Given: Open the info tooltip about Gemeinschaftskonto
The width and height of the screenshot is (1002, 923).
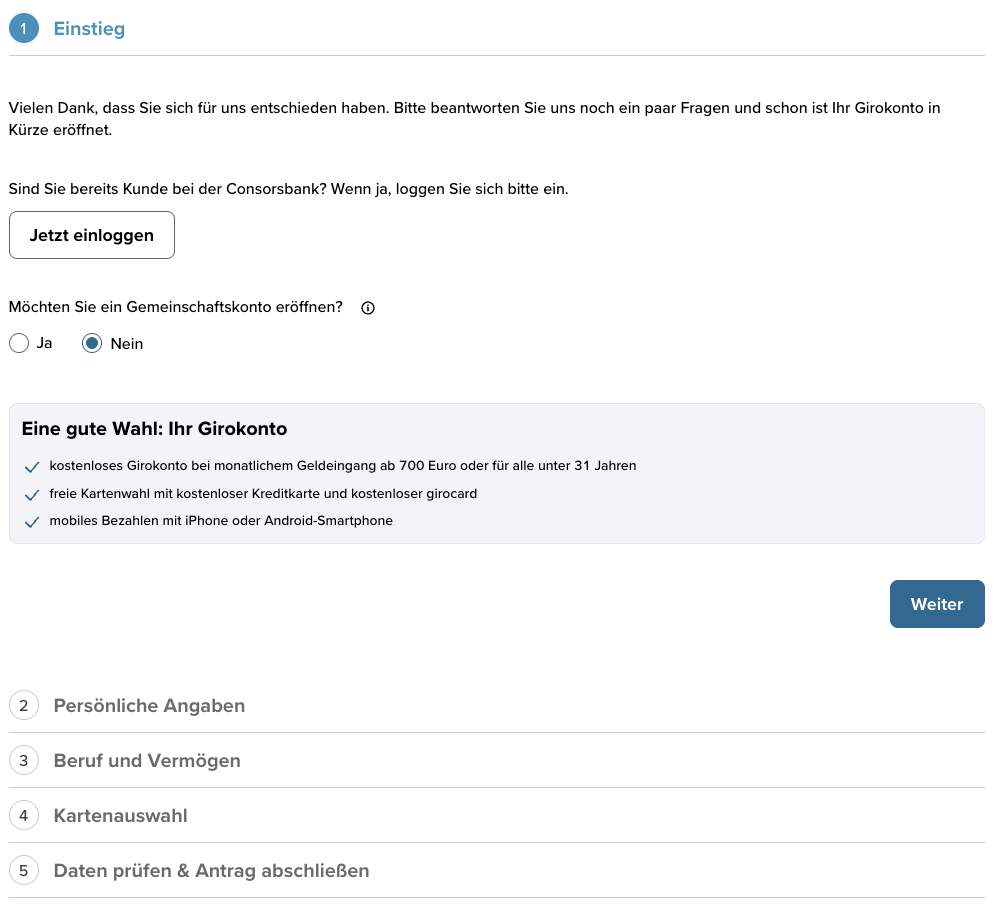Looking at the screenshot, I should tap(368, 307).
